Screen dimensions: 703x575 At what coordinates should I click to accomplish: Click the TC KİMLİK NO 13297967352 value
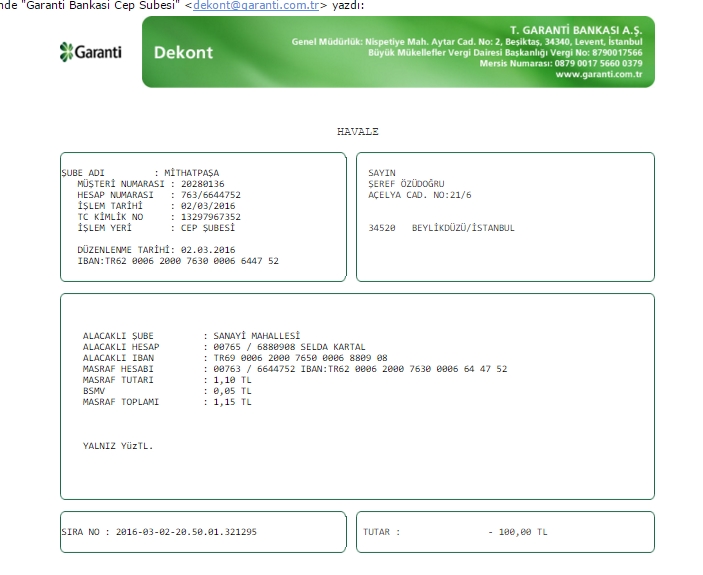click(x=211, y=217)
